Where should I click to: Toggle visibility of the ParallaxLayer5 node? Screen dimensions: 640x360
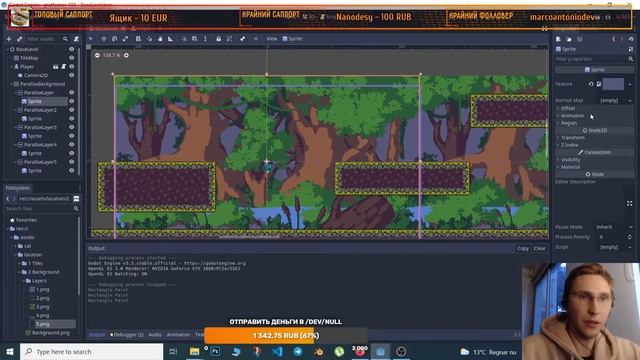click(x=71, y=162)
